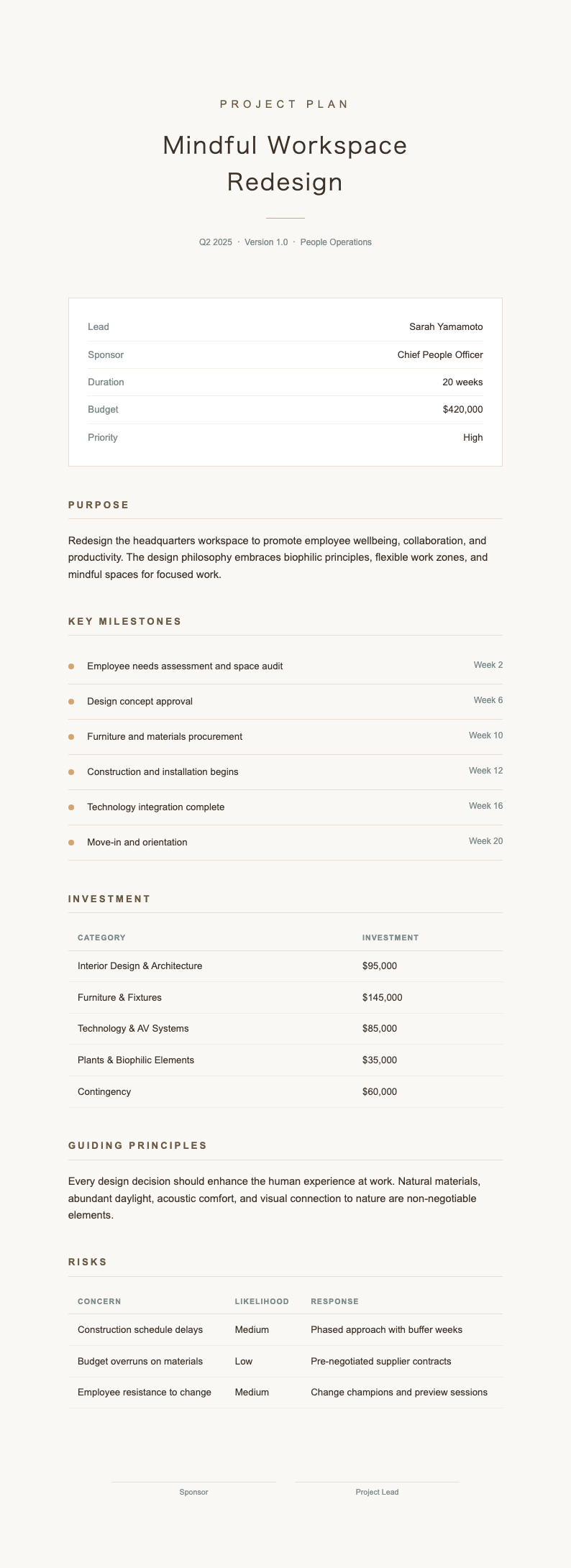Click the $420,000 budget value

tap(462, 410)
